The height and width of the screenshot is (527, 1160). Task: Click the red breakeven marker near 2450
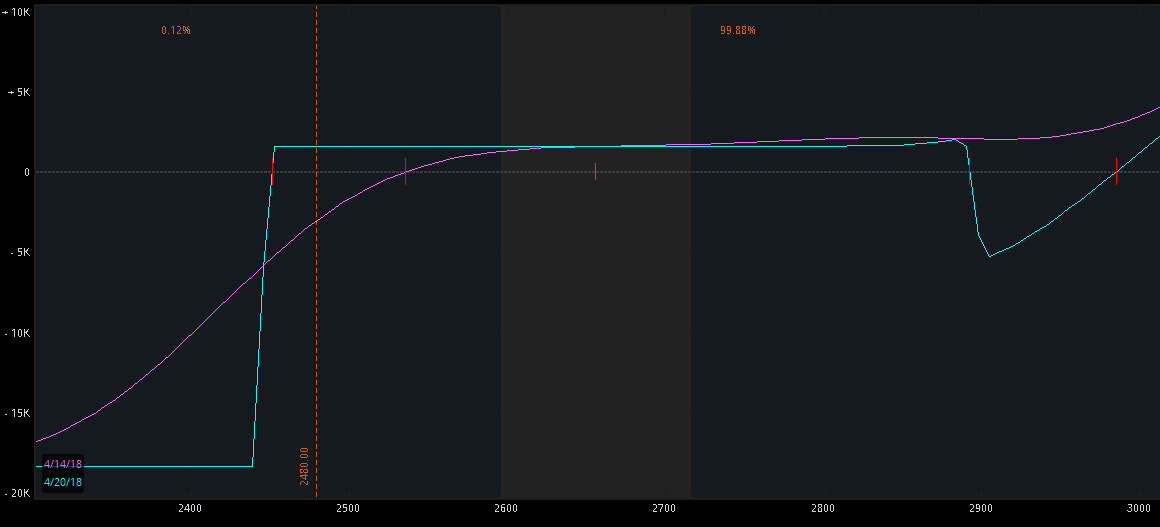pos(272,172)
